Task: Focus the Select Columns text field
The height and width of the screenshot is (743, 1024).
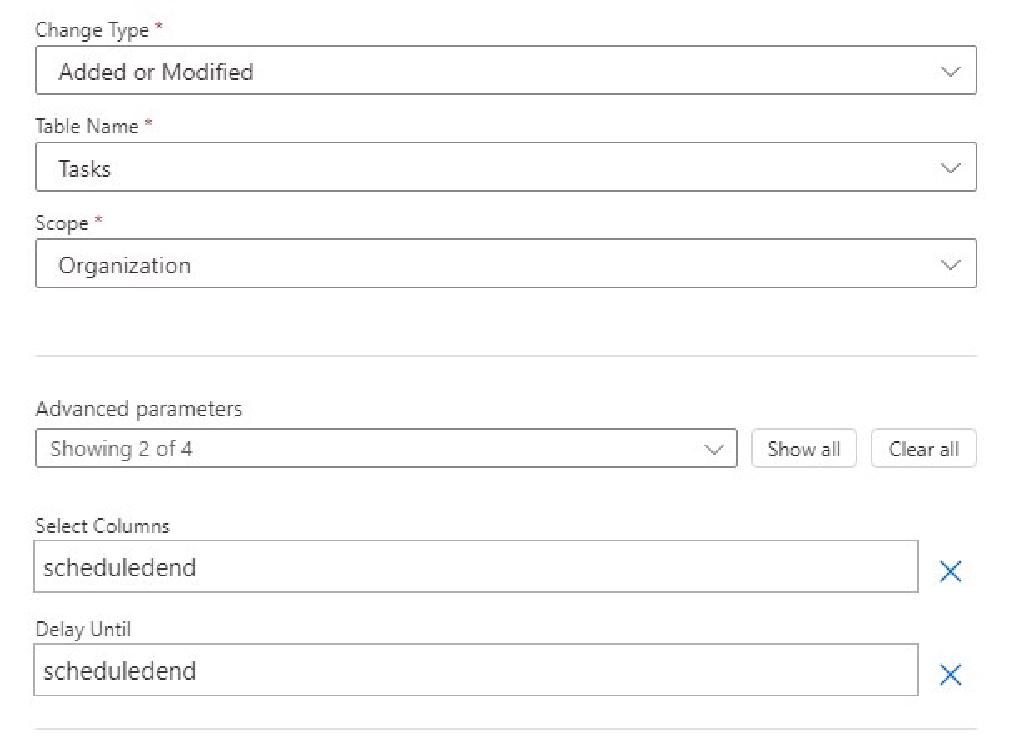Action: click(475, 567)
